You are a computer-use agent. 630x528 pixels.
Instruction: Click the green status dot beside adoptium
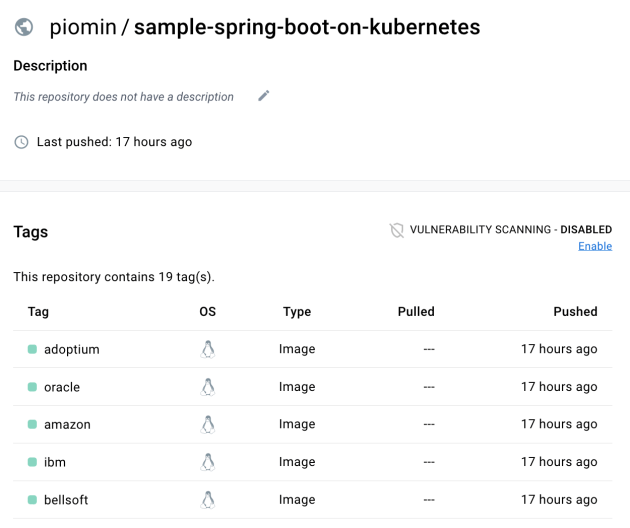point(32,349)
